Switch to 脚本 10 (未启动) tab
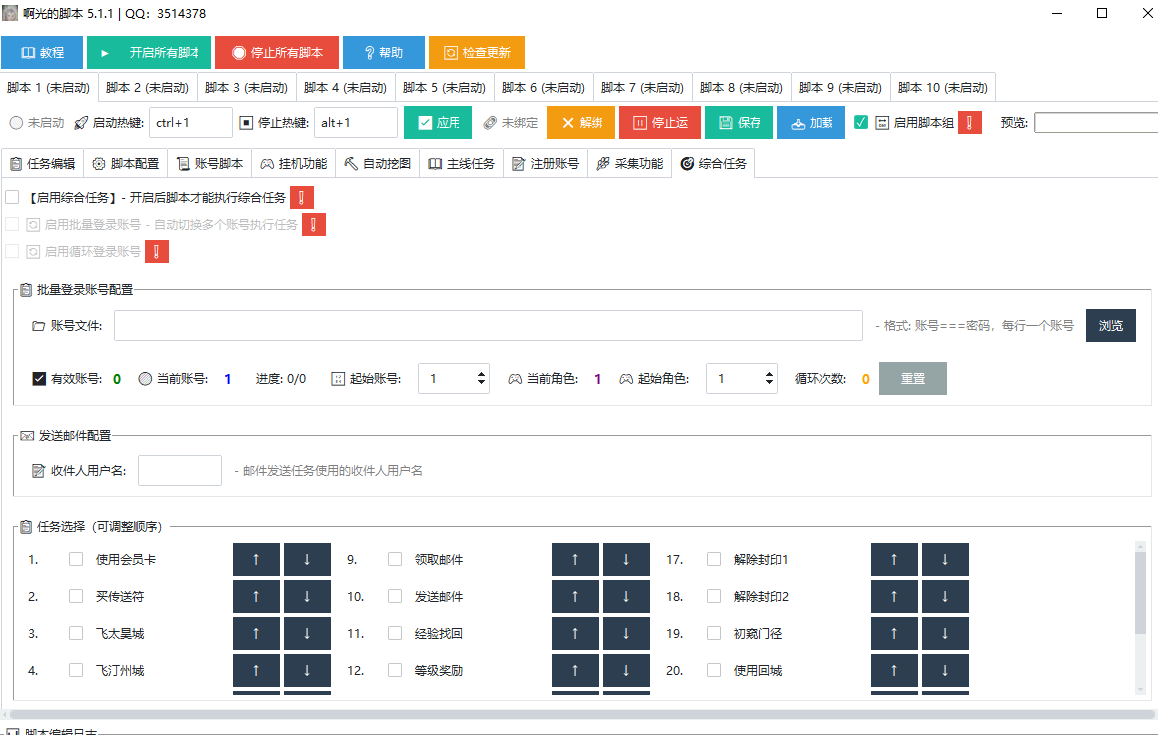The height and width of the screenshot is (735, 1158). coord(943,87)
